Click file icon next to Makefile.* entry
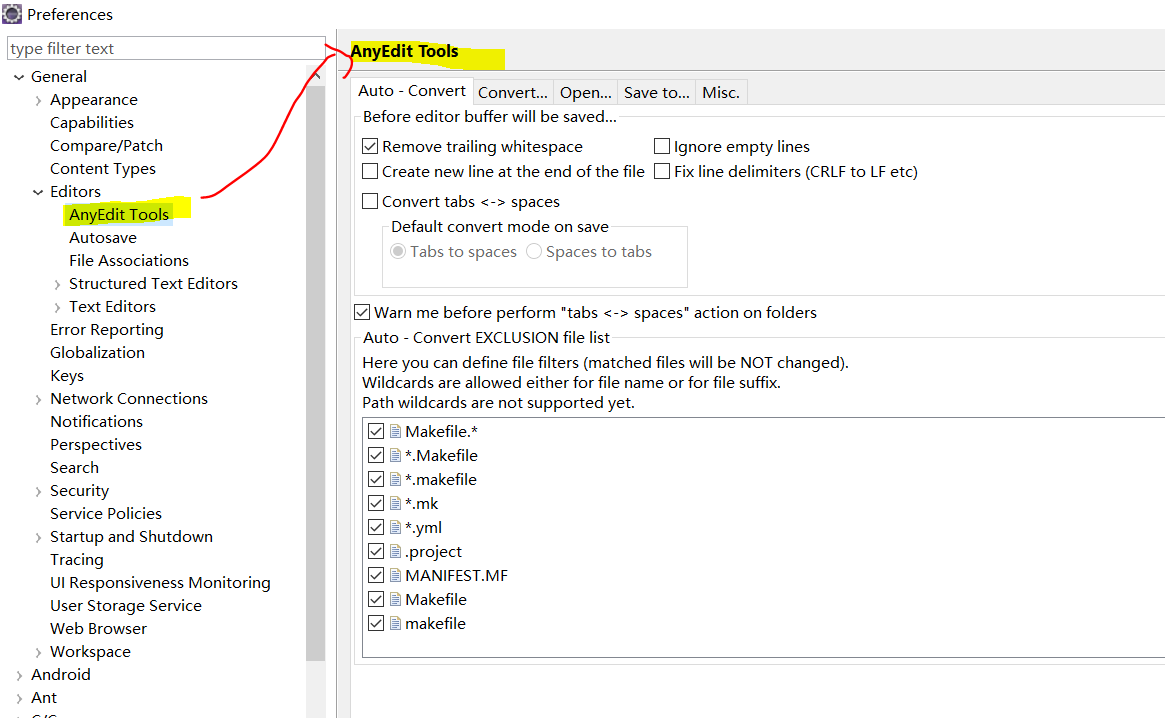 coord(395,431)
